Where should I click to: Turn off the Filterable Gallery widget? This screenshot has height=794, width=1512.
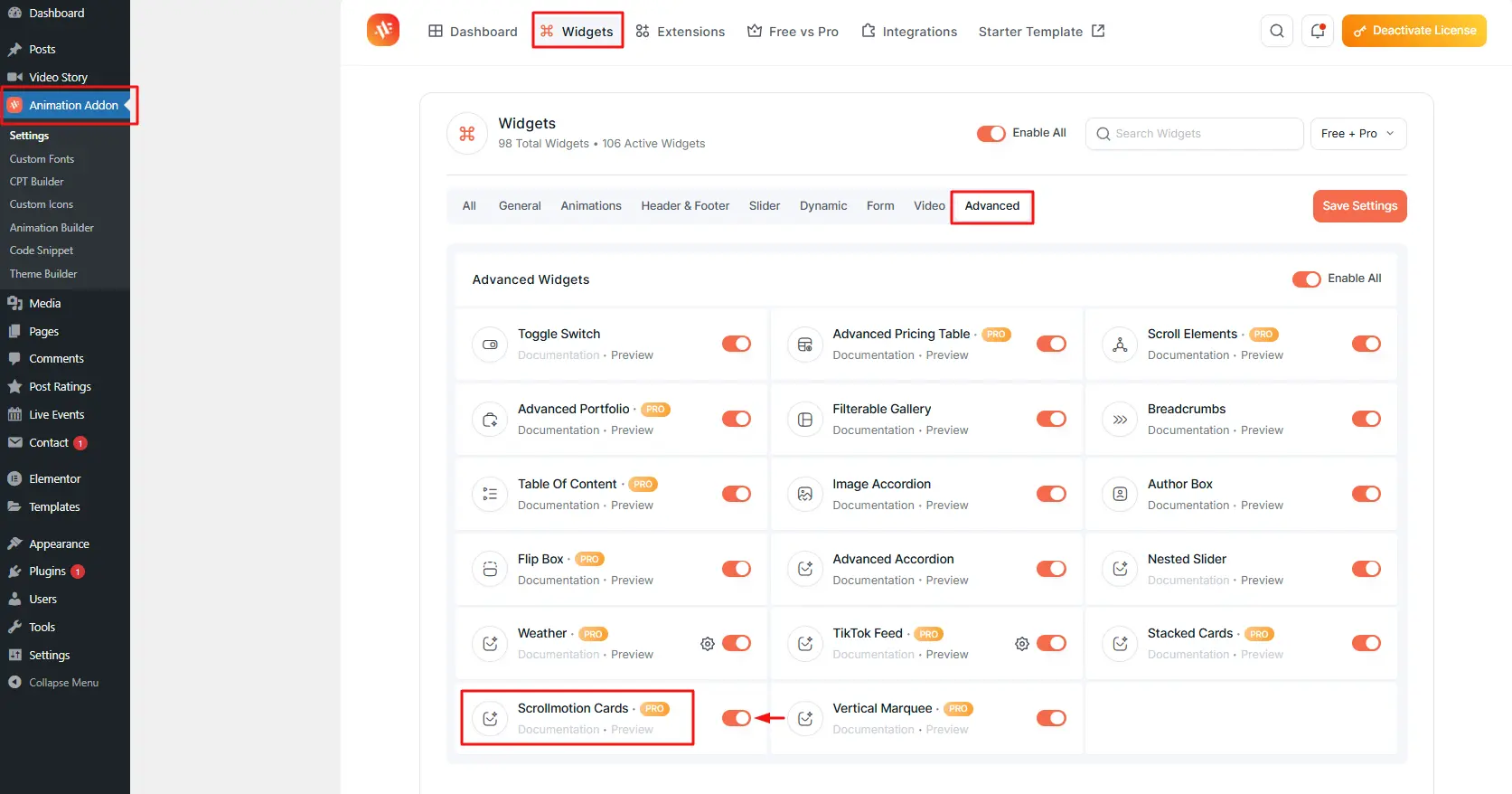(1051, 419)
